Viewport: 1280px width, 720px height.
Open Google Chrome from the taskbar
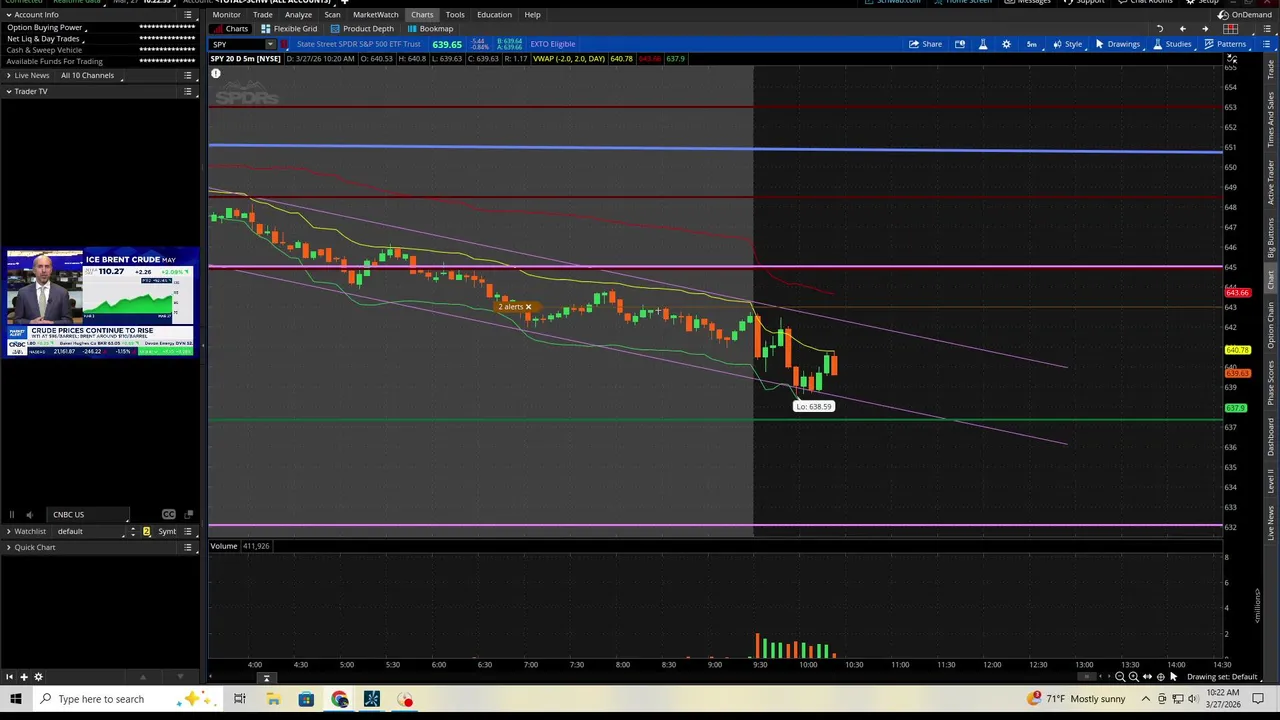coord(339,699)
